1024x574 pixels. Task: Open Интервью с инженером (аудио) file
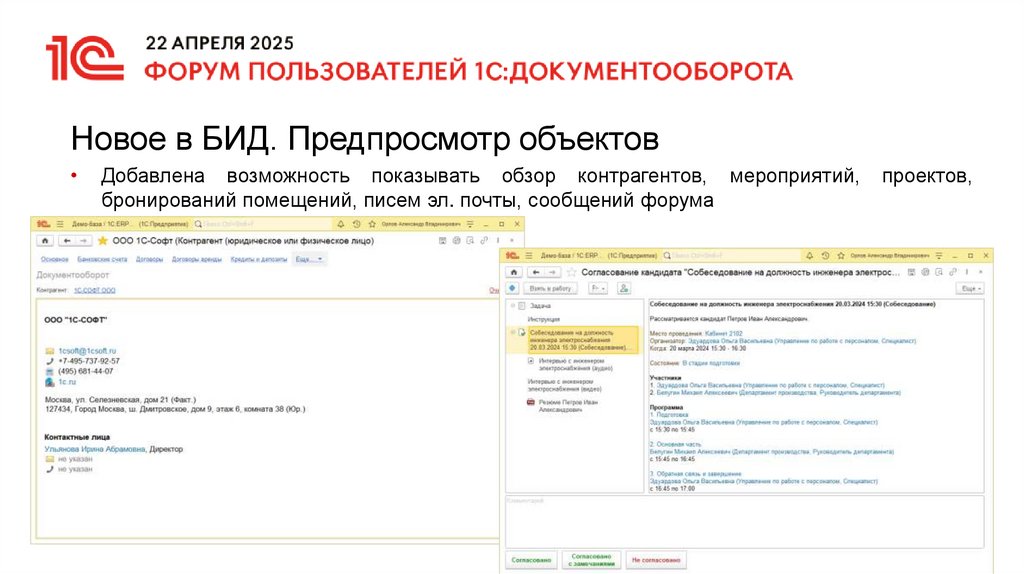pyautogui.click(x=575, y=364)
